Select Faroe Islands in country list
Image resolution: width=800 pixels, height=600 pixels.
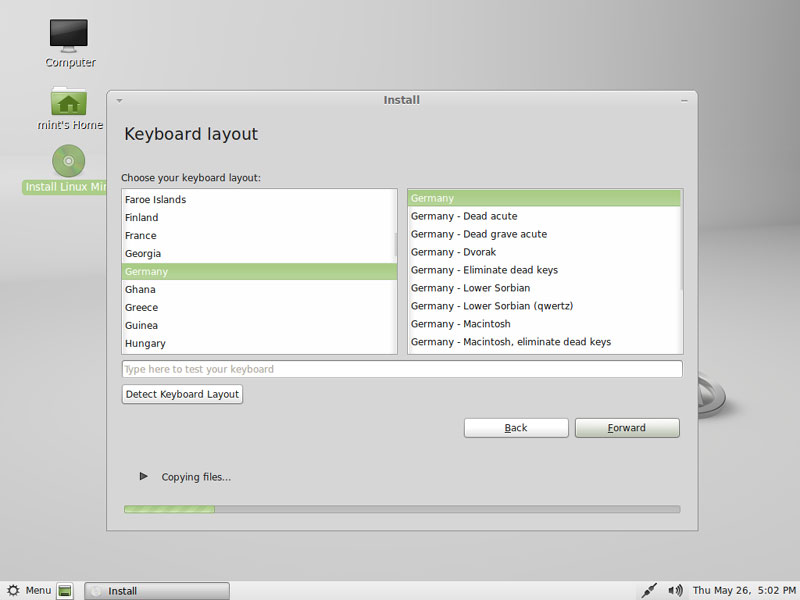[x=259, y=199]
